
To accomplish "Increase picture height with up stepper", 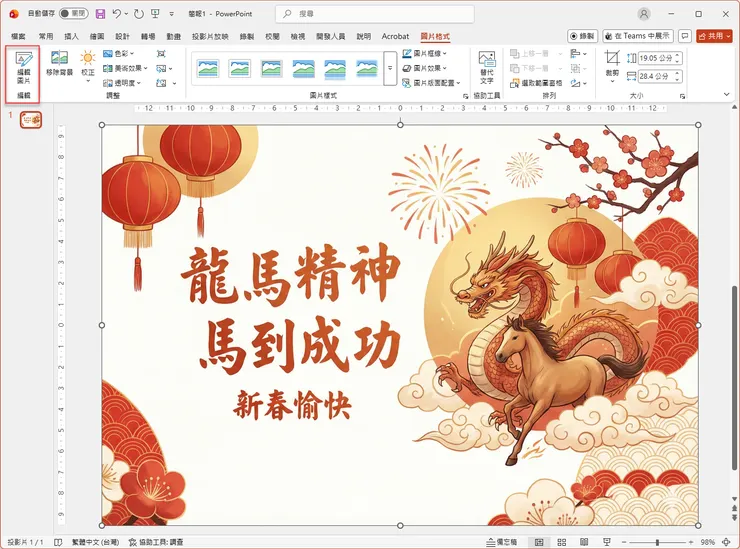I will [678, 55].
